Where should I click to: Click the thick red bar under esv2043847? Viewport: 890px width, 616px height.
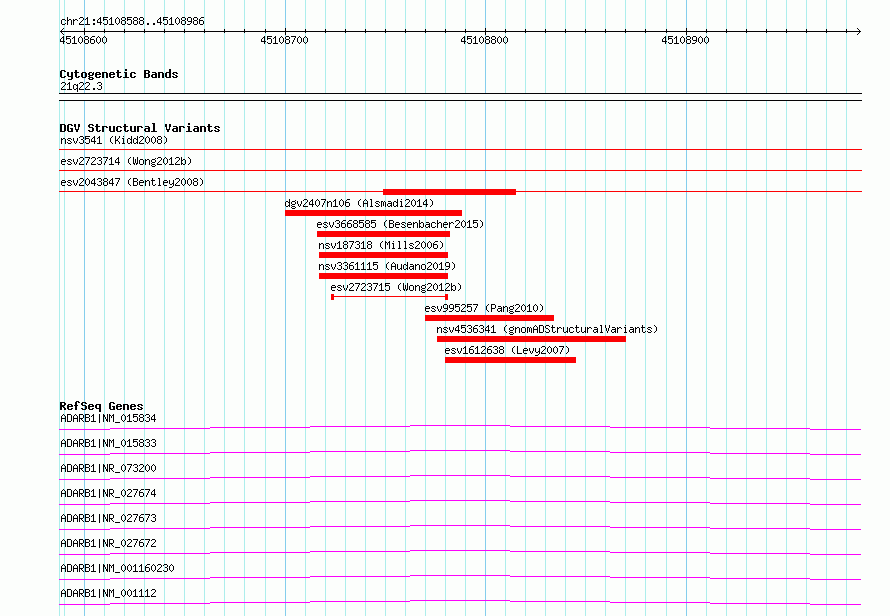450,192
